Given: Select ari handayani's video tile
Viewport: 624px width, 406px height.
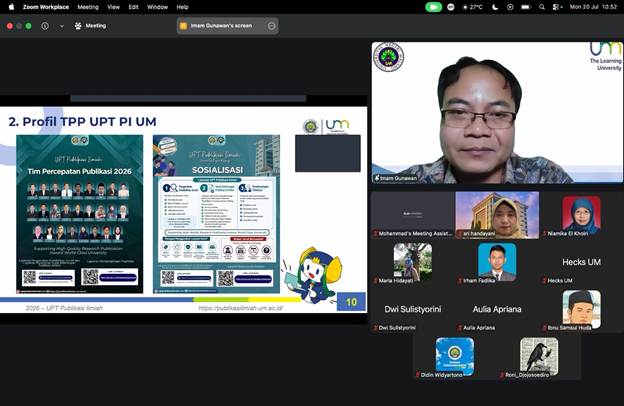Looking at the screenshot, I should click(497, 215).
